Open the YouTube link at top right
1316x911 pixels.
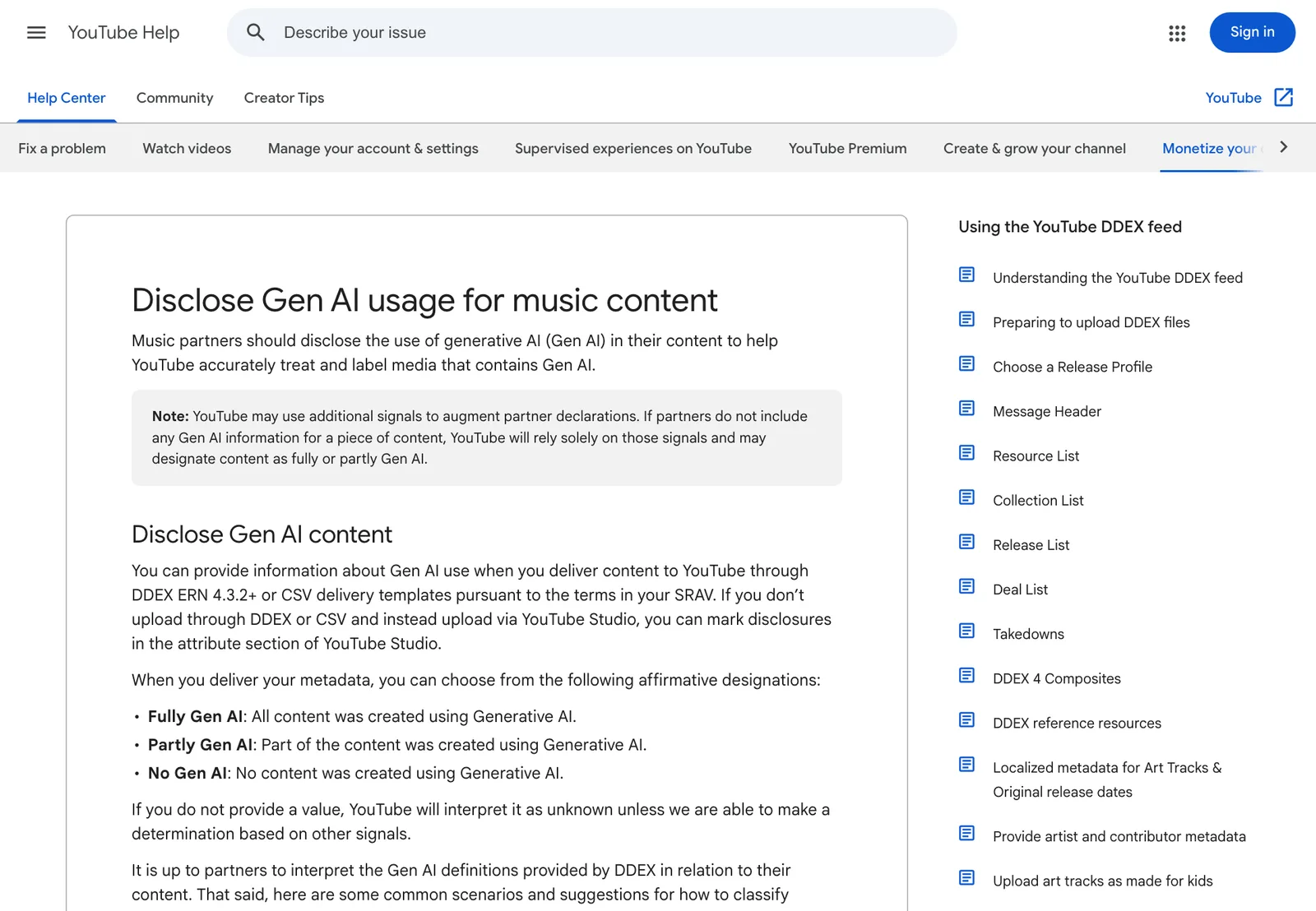[1233, 98]
